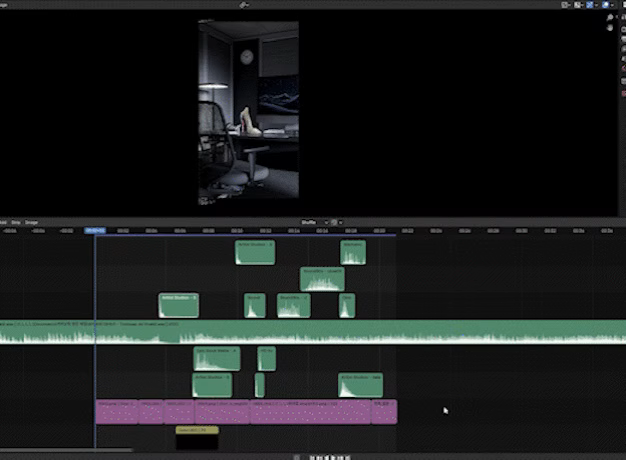Expand the snapping options arrow beside Shuffle

pos(341,222)
